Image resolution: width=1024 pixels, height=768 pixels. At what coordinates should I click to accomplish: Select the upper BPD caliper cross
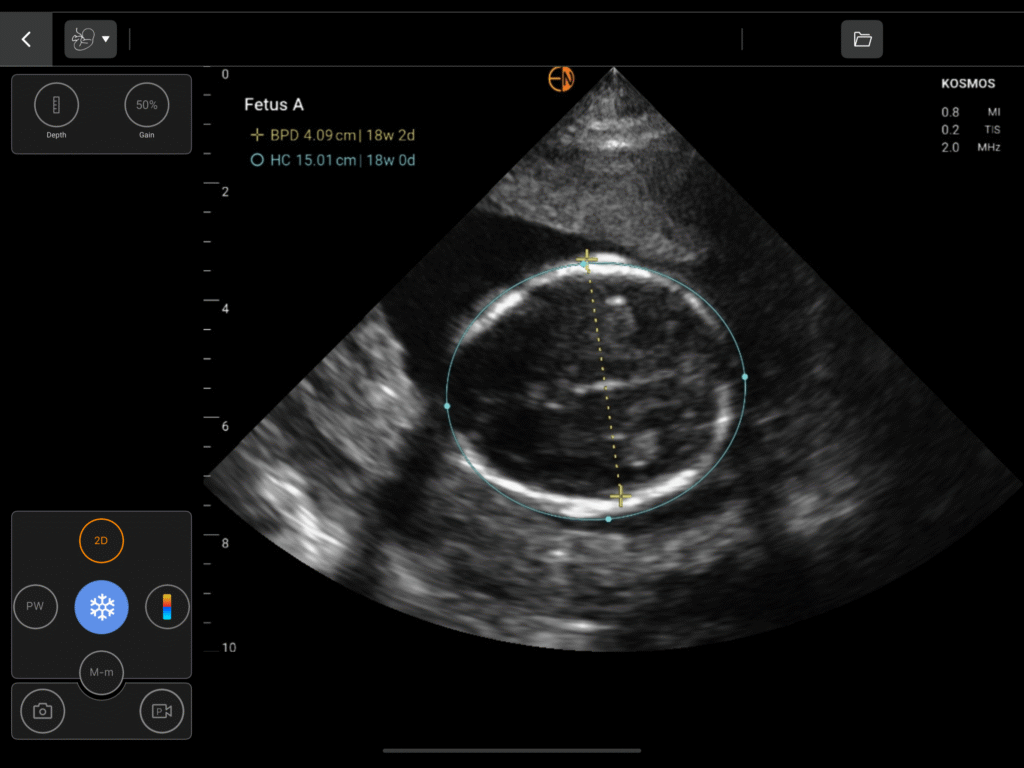pos(587,260)
